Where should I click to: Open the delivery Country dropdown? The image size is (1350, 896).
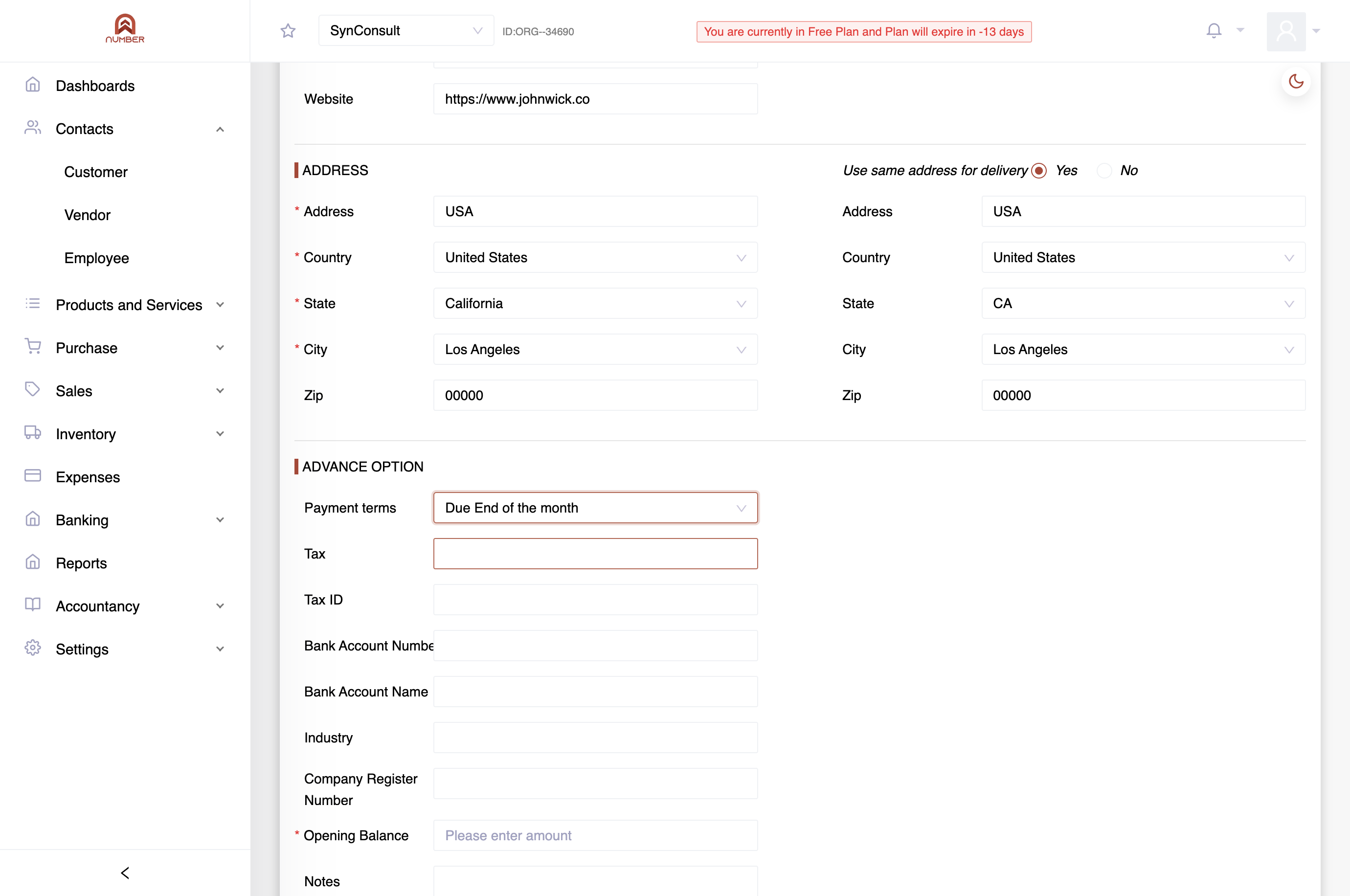pos(1143,258)
